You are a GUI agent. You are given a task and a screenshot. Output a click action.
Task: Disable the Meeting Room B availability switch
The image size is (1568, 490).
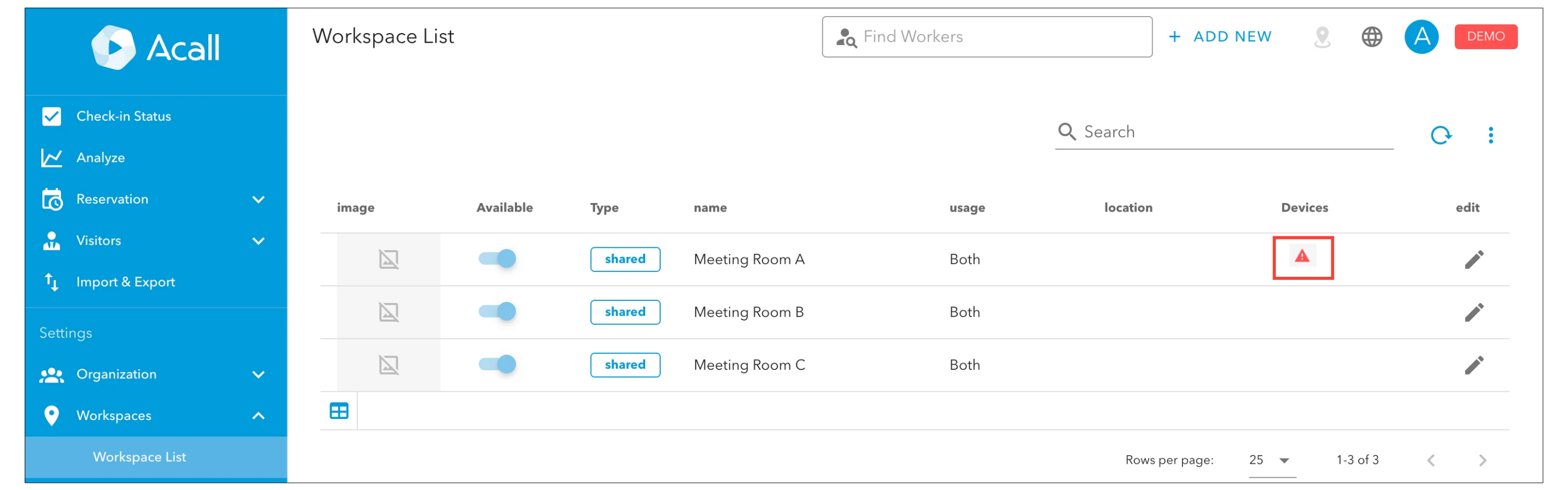coord(497,312)
